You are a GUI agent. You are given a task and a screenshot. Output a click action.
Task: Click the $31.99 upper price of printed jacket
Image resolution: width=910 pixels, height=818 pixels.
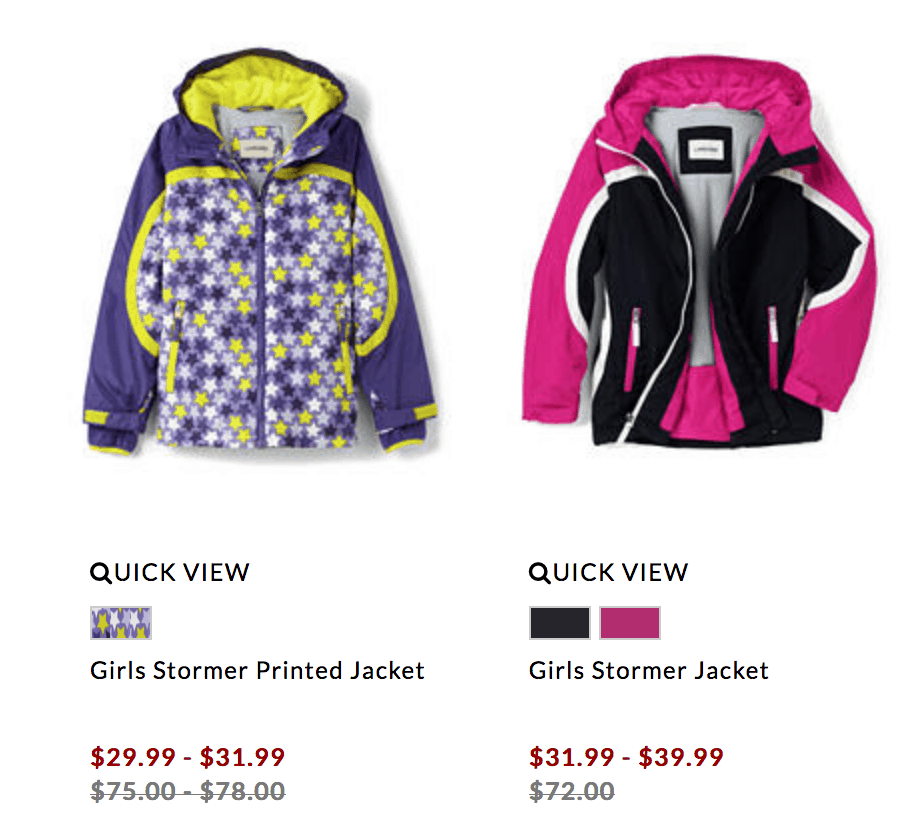[x=243, y=757]
